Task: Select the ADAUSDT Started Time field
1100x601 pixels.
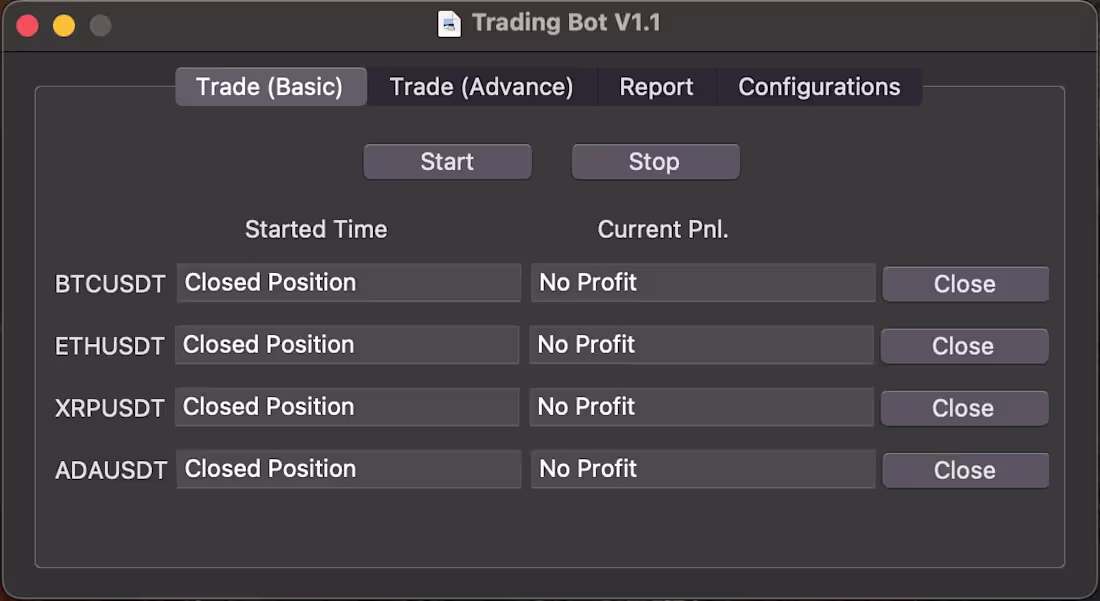Action: (348, 469)
